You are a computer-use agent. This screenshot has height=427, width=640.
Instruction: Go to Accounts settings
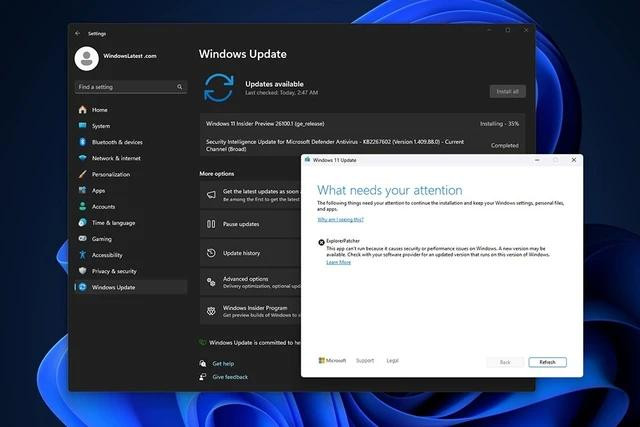click(x=131, y=207)
